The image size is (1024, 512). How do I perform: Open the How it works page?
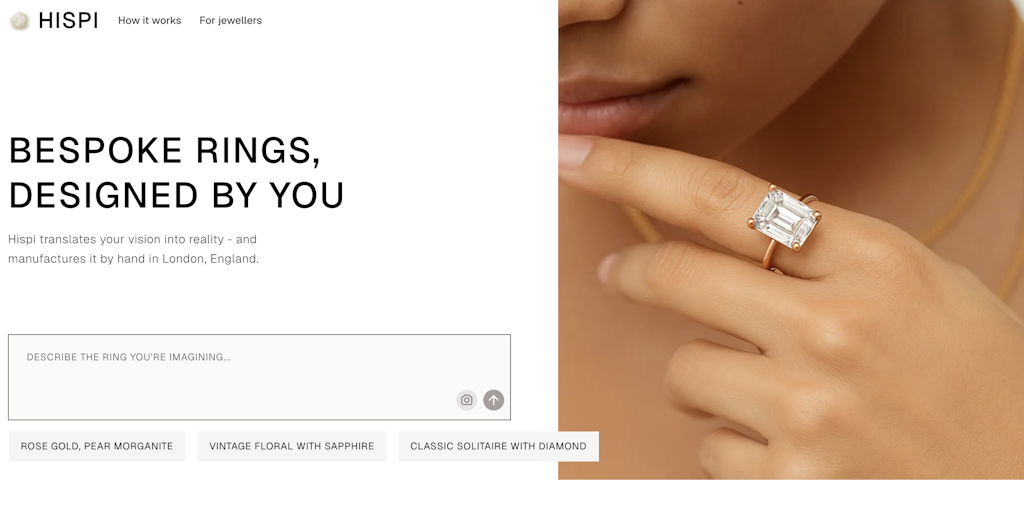[x=150, y=21]
